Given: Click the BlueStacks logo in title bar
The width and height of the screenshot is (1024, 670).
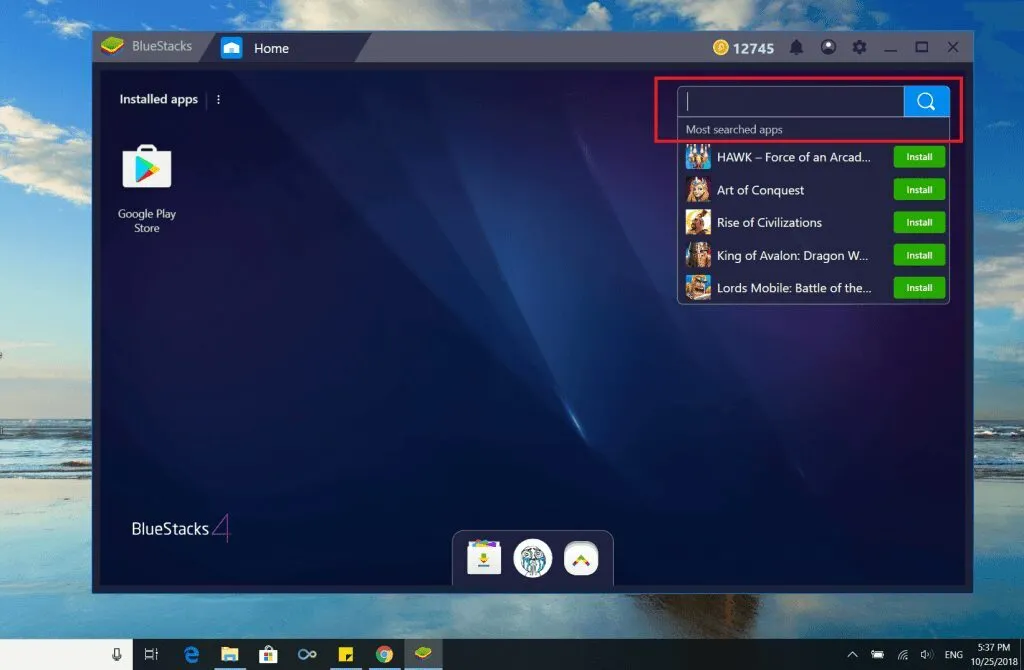Looking at the screenshot, I should [112, 46].
